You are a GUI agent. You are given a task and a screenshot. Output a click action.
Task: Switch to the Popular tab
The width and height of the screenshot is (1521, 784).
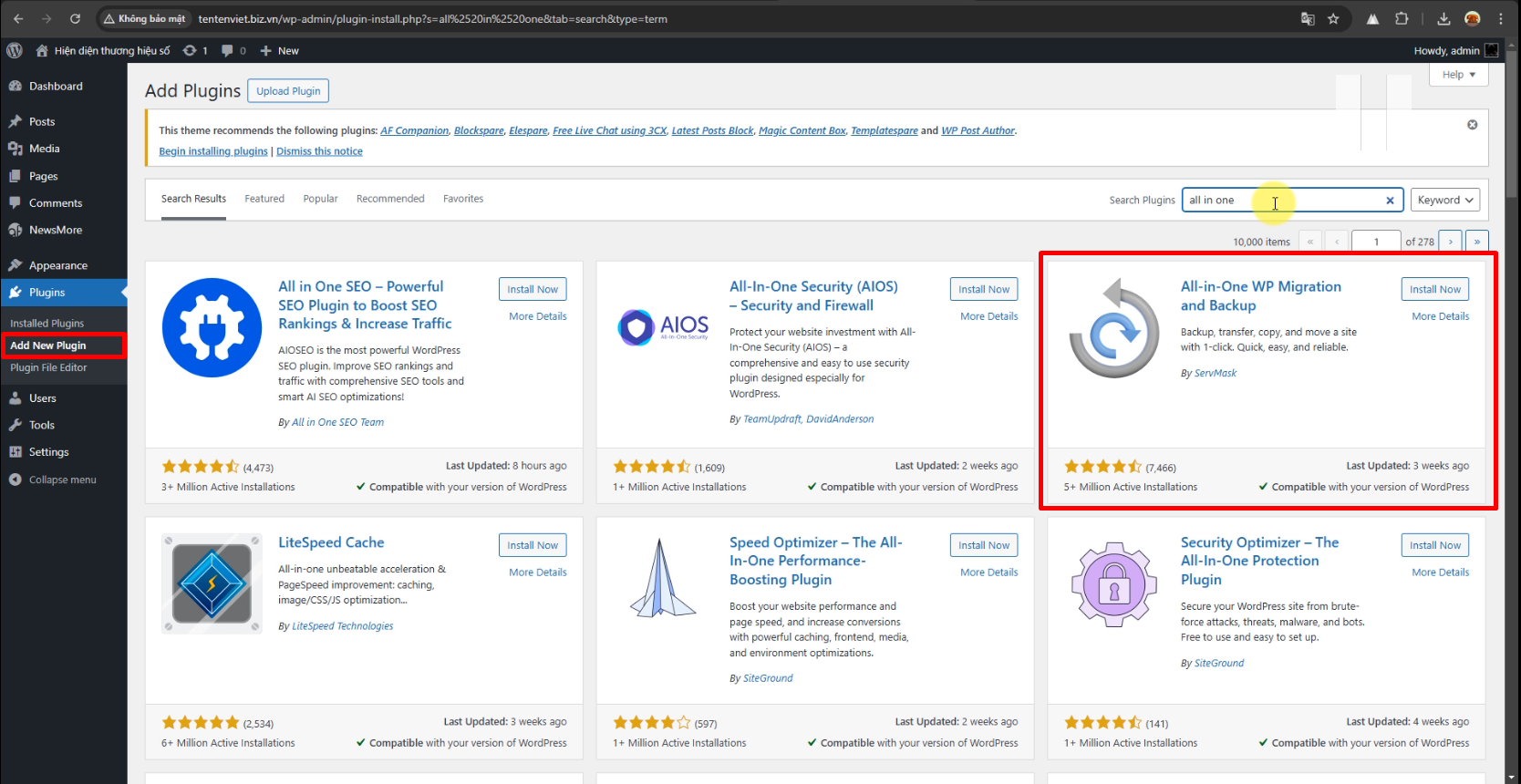tap(320, 199)
